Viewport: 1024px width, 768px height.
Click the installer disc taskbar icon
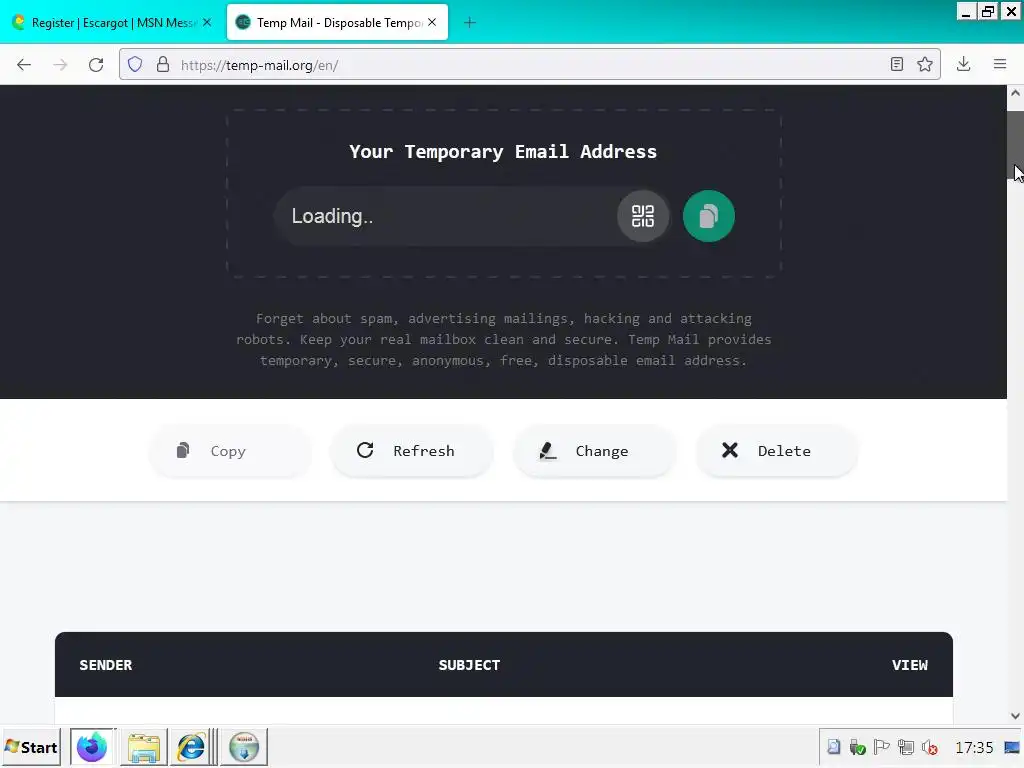[244, 747]
